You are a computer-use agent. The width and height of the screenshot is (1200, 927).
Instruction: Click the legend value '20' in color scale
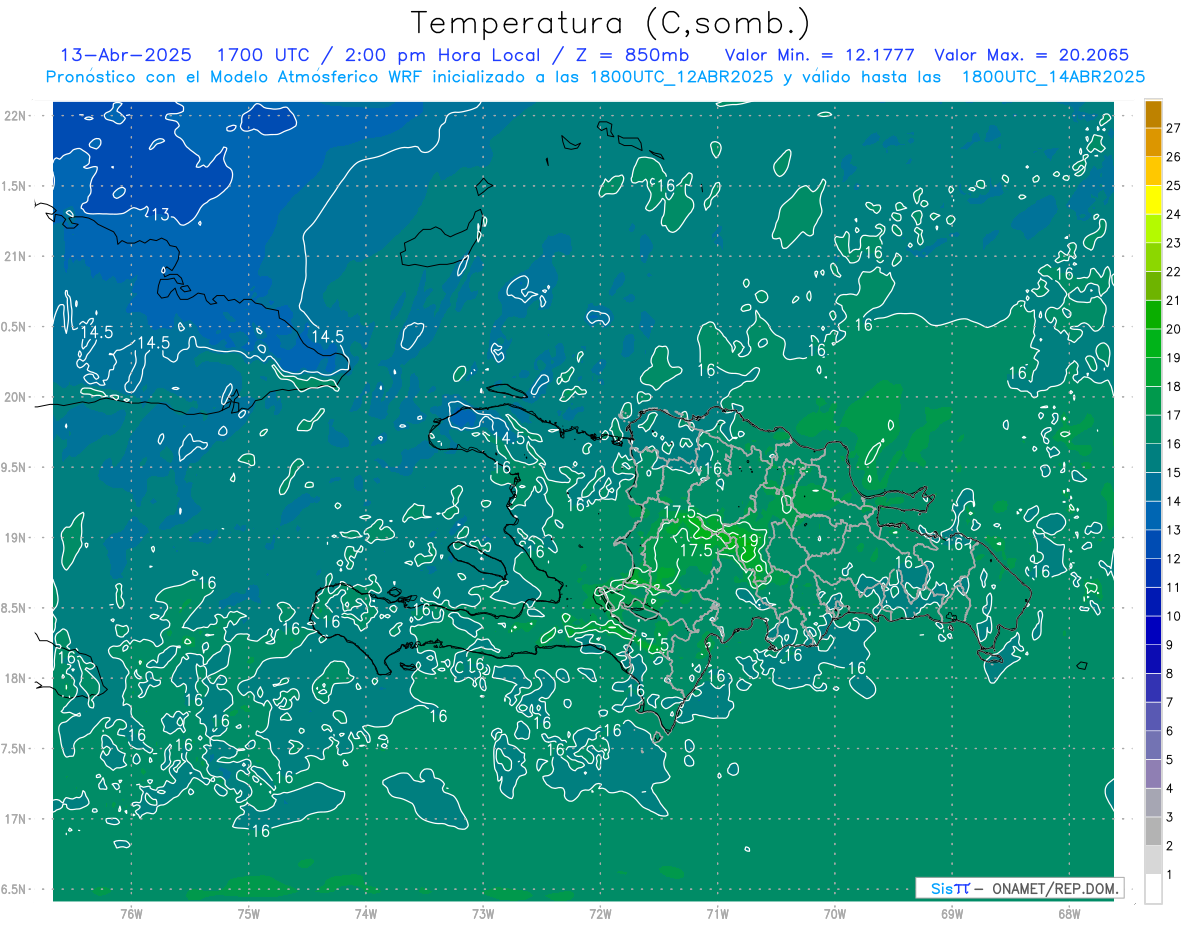coord(1174,329)
